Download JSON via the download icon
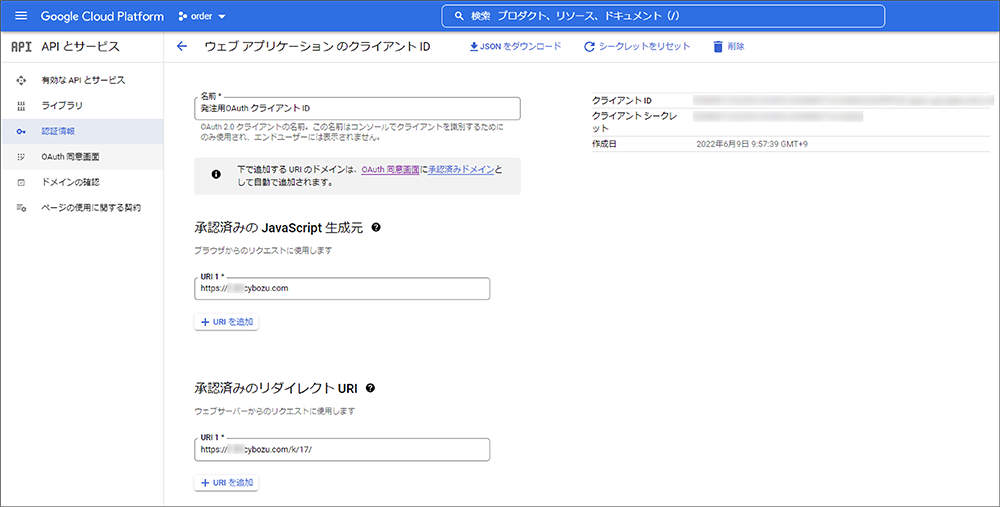Screen dimensions: 1000x507 [x=474, y=47]
